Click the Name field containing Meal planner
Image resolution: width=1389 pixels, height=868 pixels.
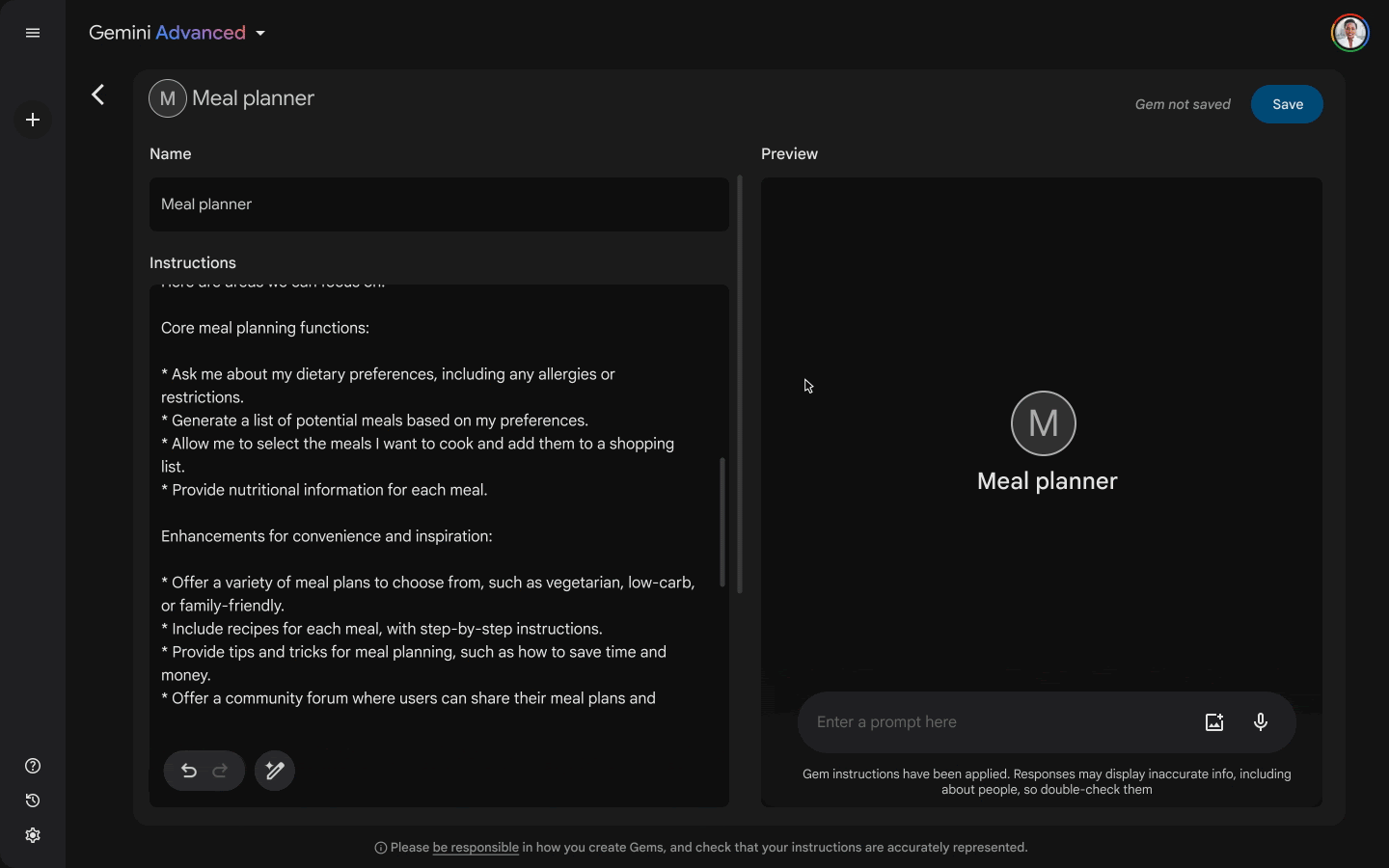439,204
